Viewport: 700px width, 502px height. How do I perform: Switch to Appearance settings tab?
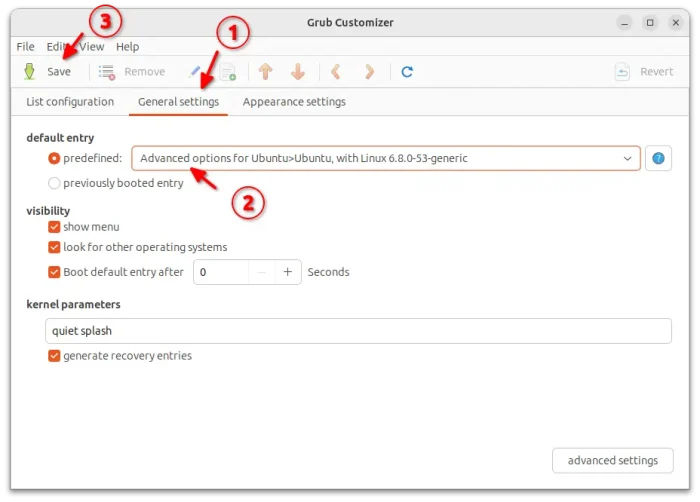294,102
